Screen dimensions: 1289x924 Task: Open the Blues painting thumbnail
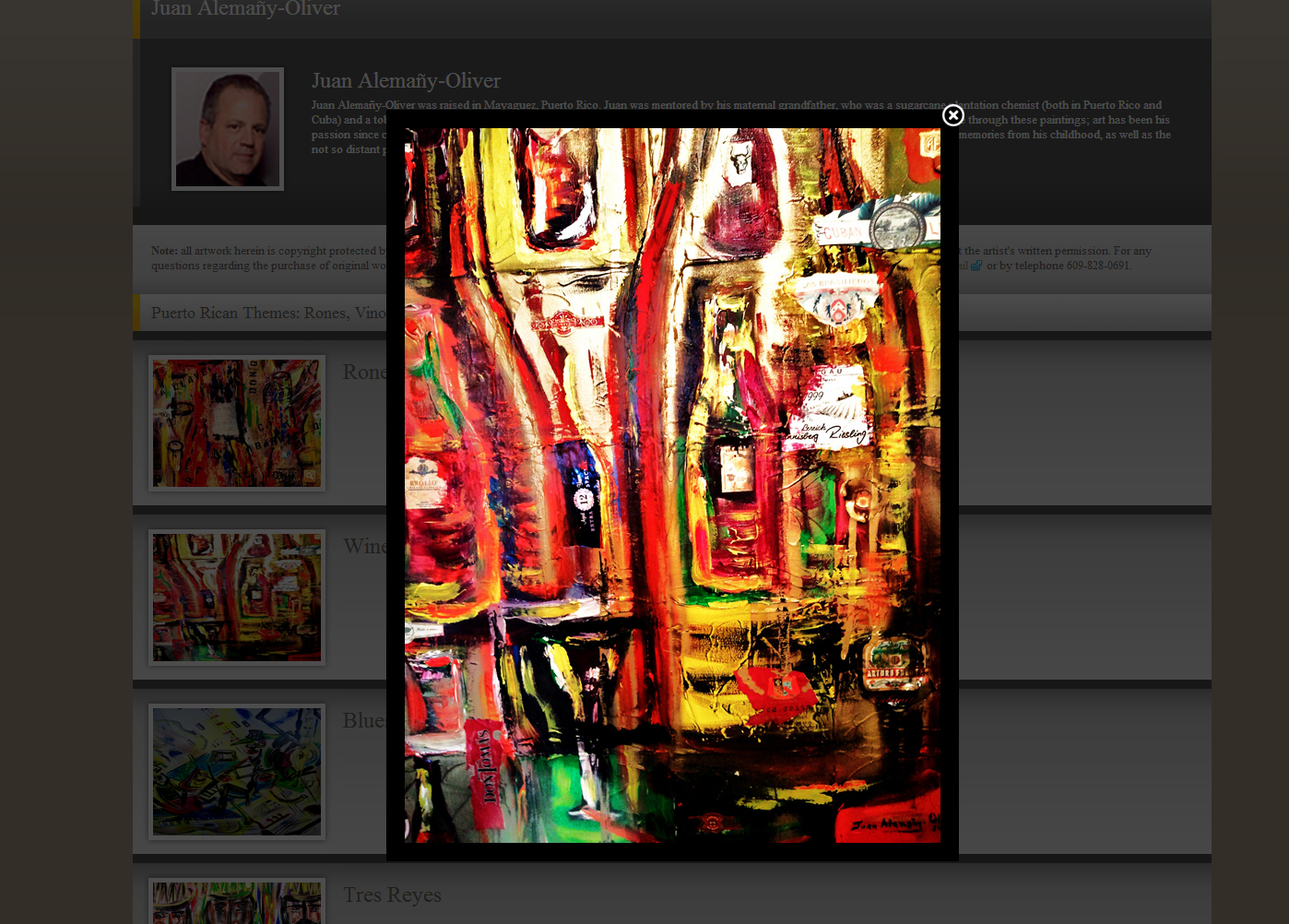click(237, 772)
